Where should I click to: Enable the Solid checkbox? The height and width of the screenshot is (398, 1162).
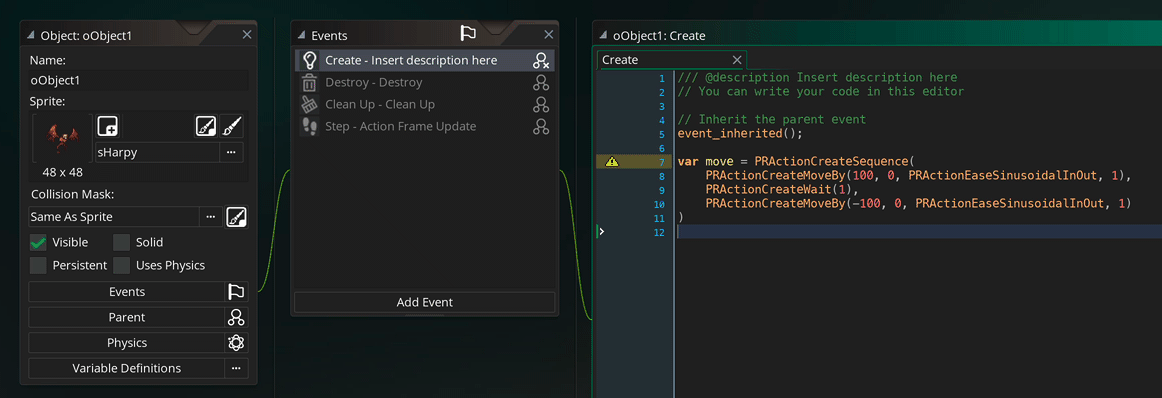pos(122,242)
